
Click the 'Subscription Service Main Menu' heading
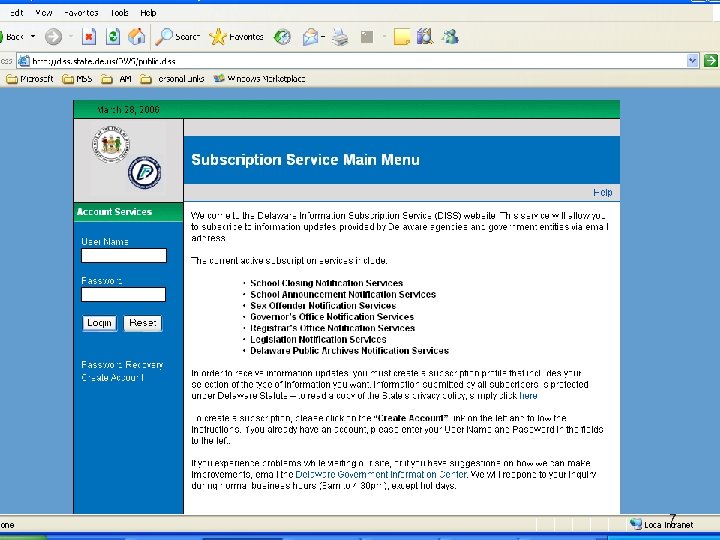(305, 159)
